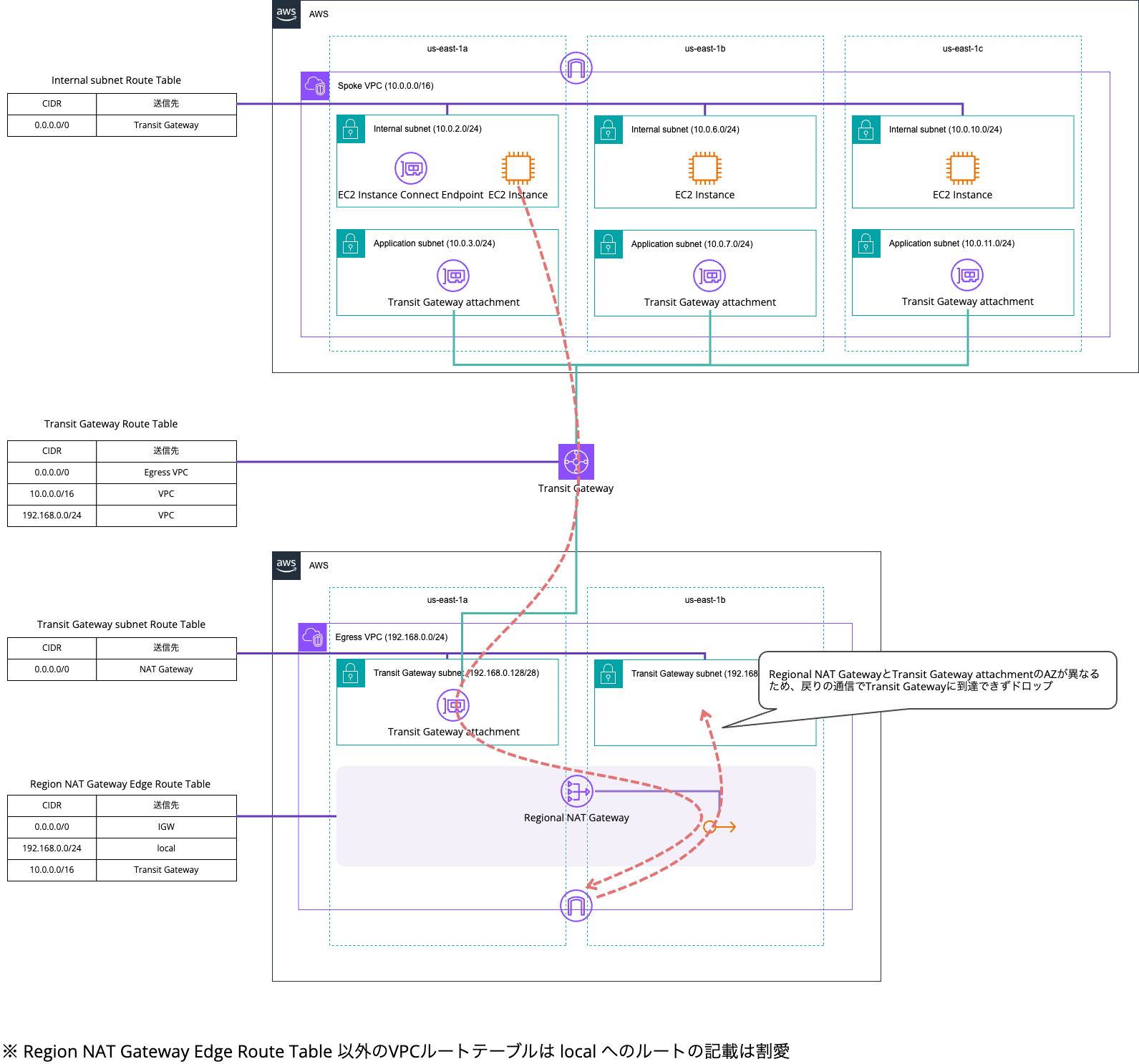The width and height of the screenshot is (1139, 1064).
Task: Click the lock icon of Application subnet 10.0.3.0/24
Action: click(351, 243)
